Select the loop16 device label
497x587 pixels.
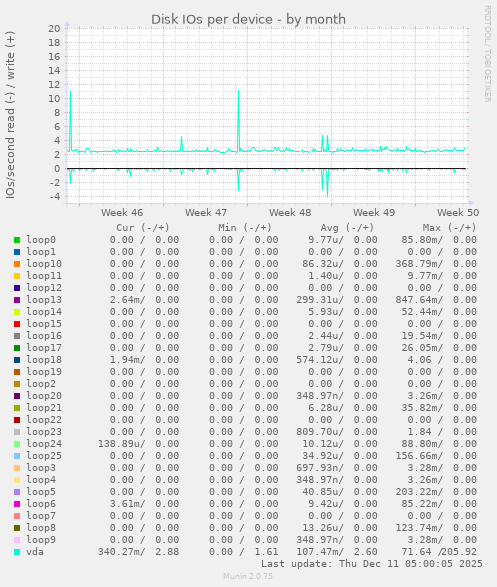44,336
